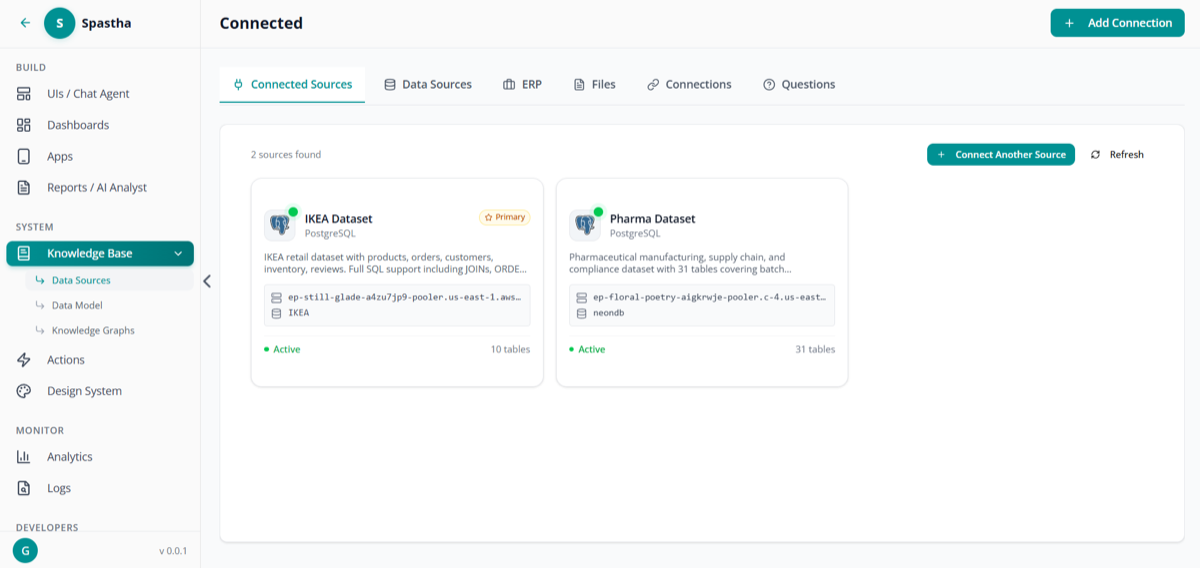Viewport: 1200px width, 568px height.
Task: Click the '2 sources found' text
Action: [x=286, y=155]
